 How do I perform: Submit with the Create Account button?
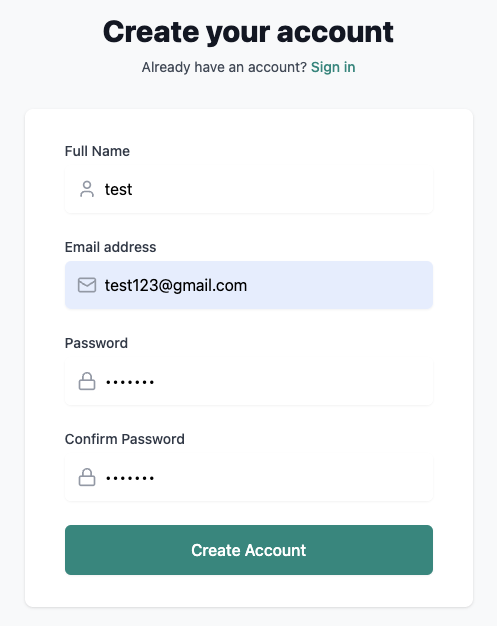(x=249, y=550)
